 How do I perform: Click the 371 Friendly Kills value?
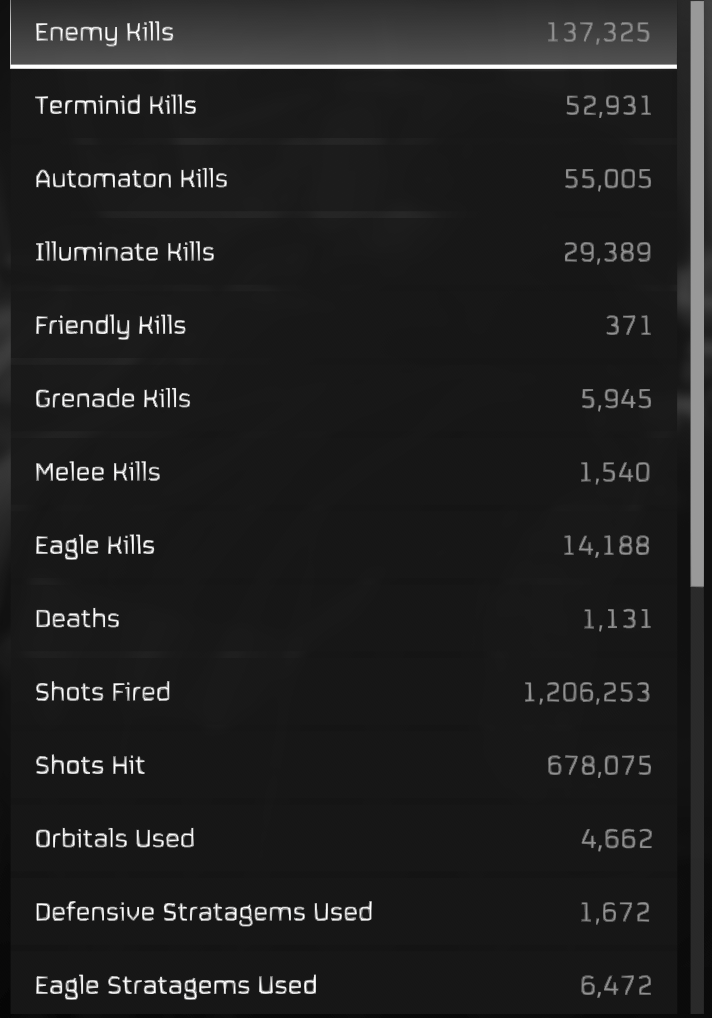tap(628, 325)
